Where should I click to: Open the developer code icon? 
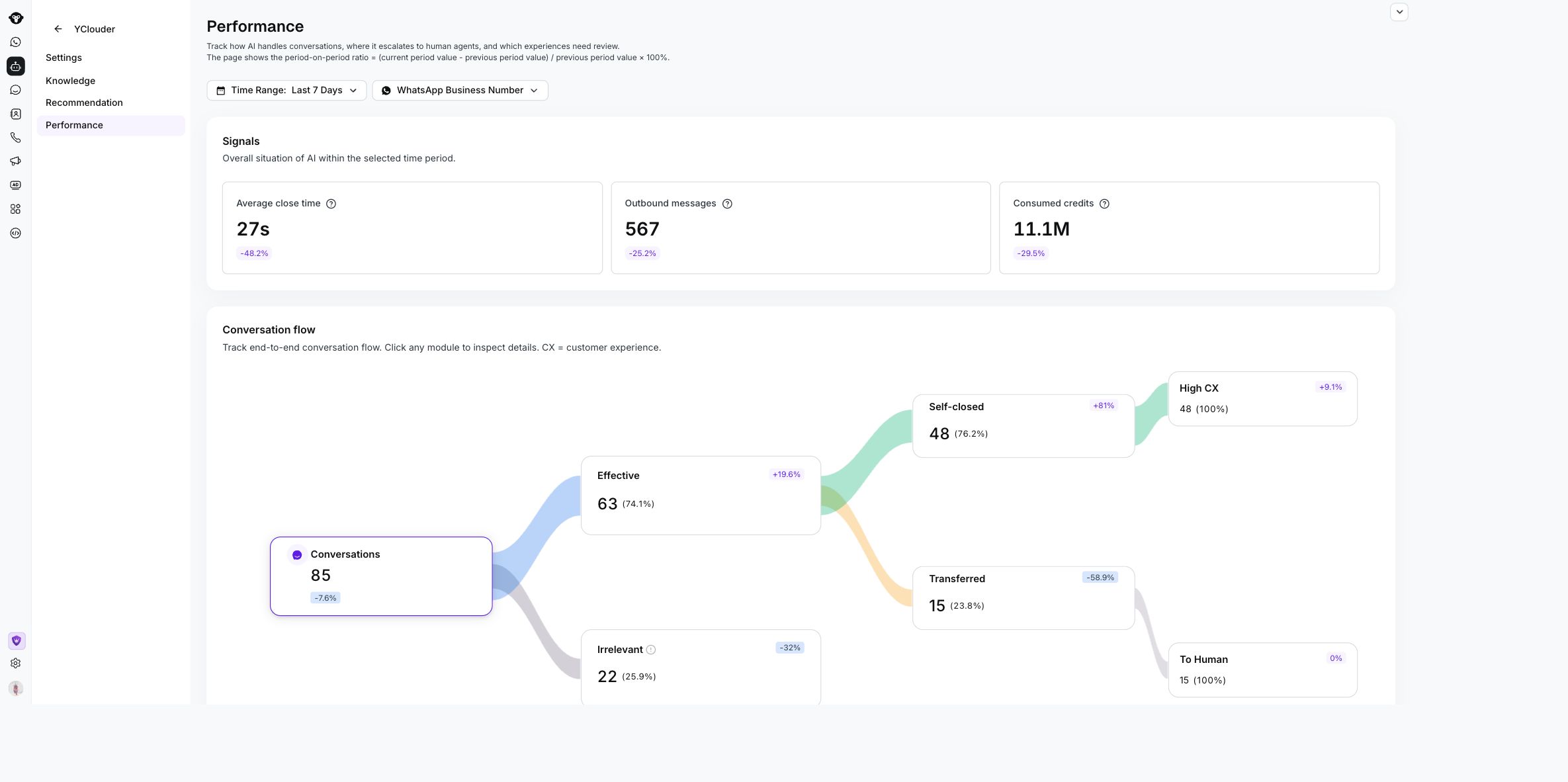(x=16, y=233)
